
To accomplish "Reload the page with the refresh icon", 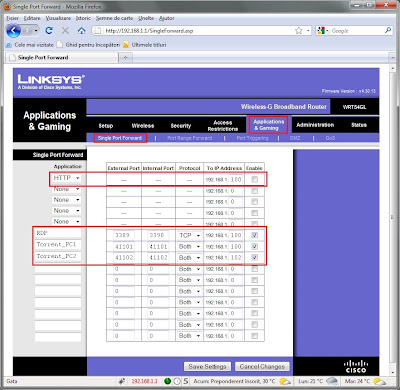I will 49,31.
